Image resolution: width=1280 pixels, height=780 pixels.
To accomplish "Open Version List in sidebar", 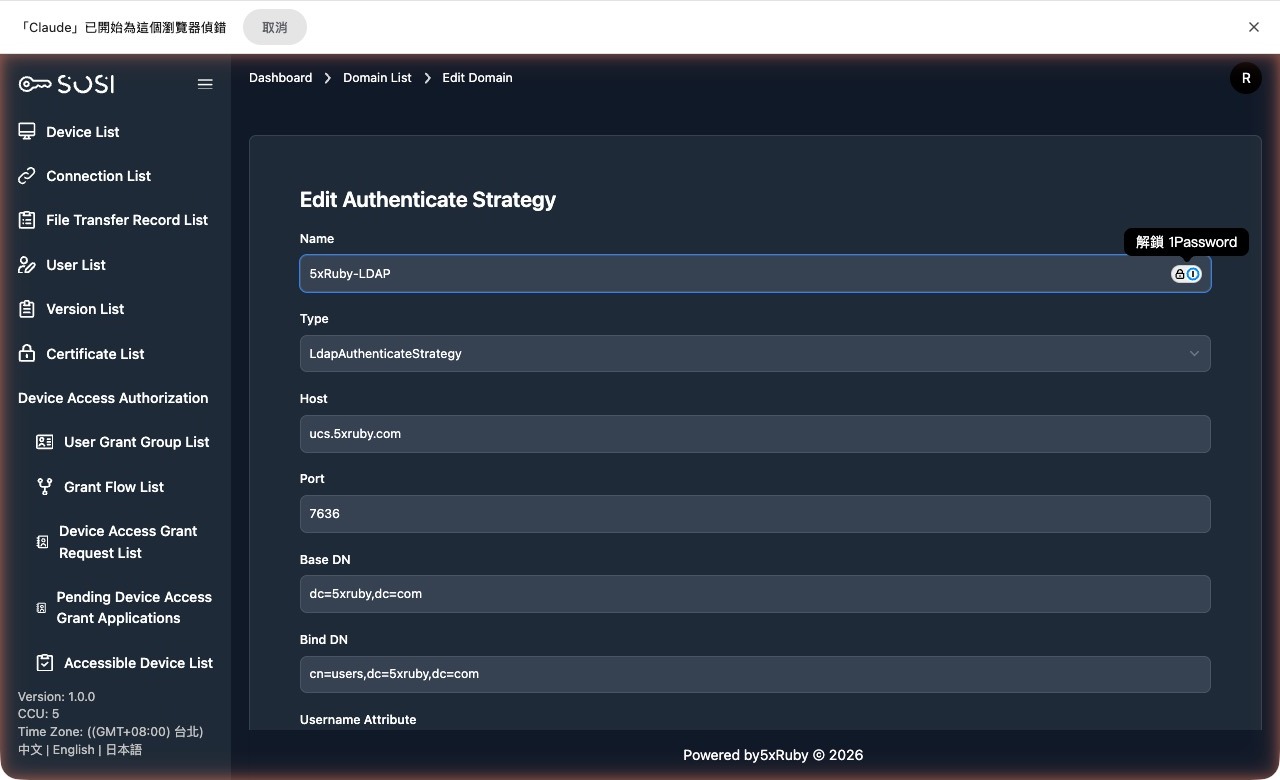I will pos(85,309).
